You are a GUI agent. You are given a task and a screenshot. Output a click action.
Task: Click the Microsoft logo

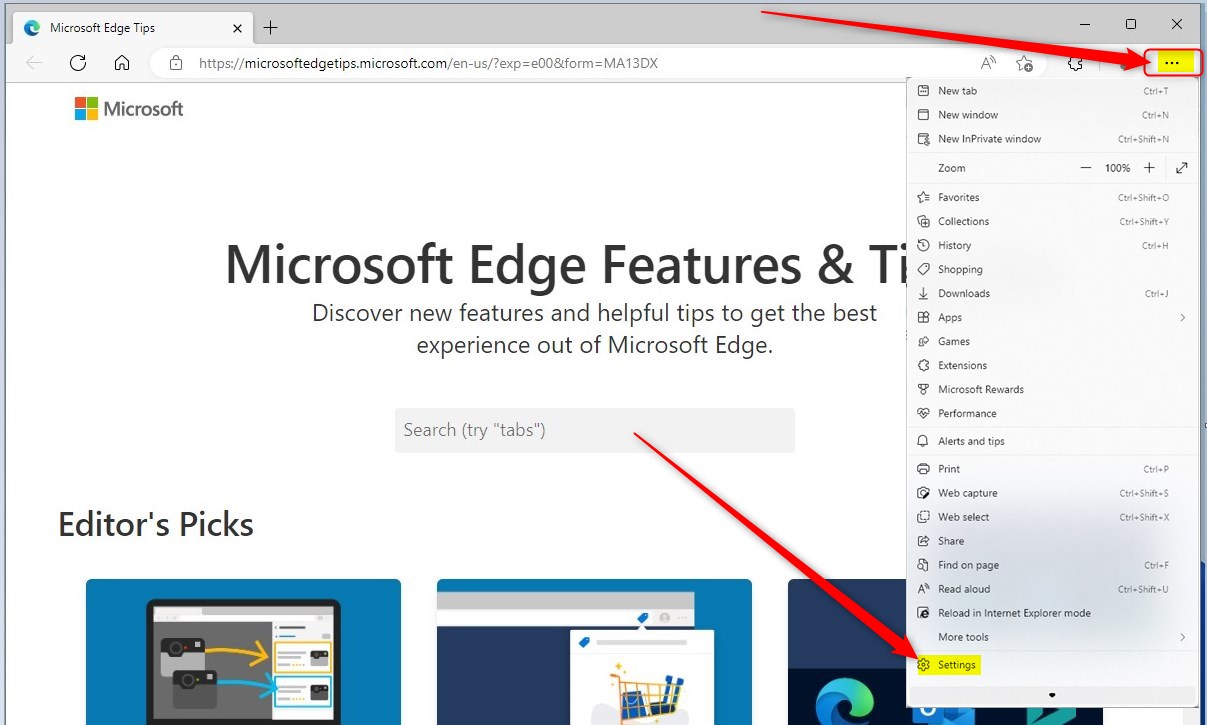128,108
